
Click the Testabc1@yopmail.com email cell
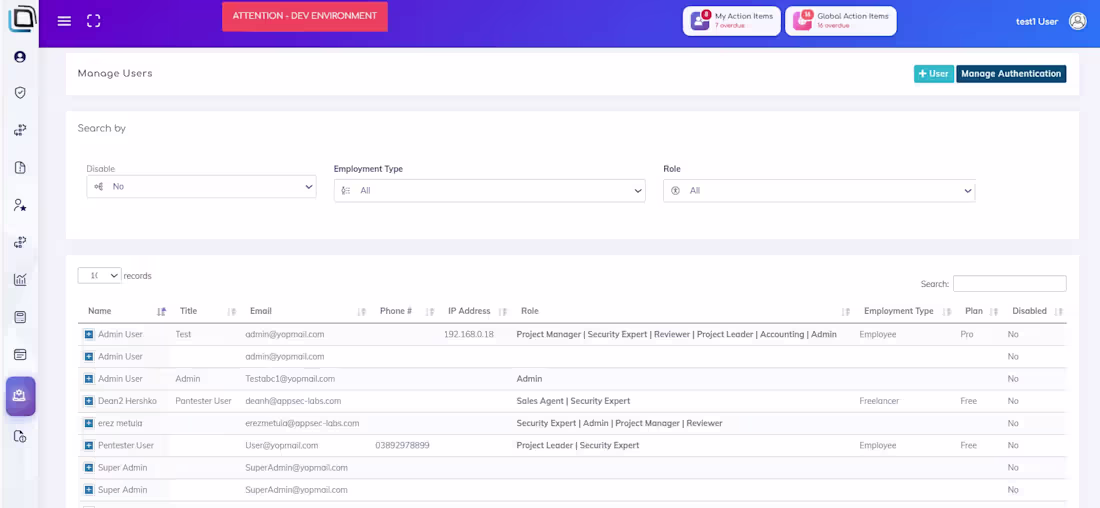point(290,379)
